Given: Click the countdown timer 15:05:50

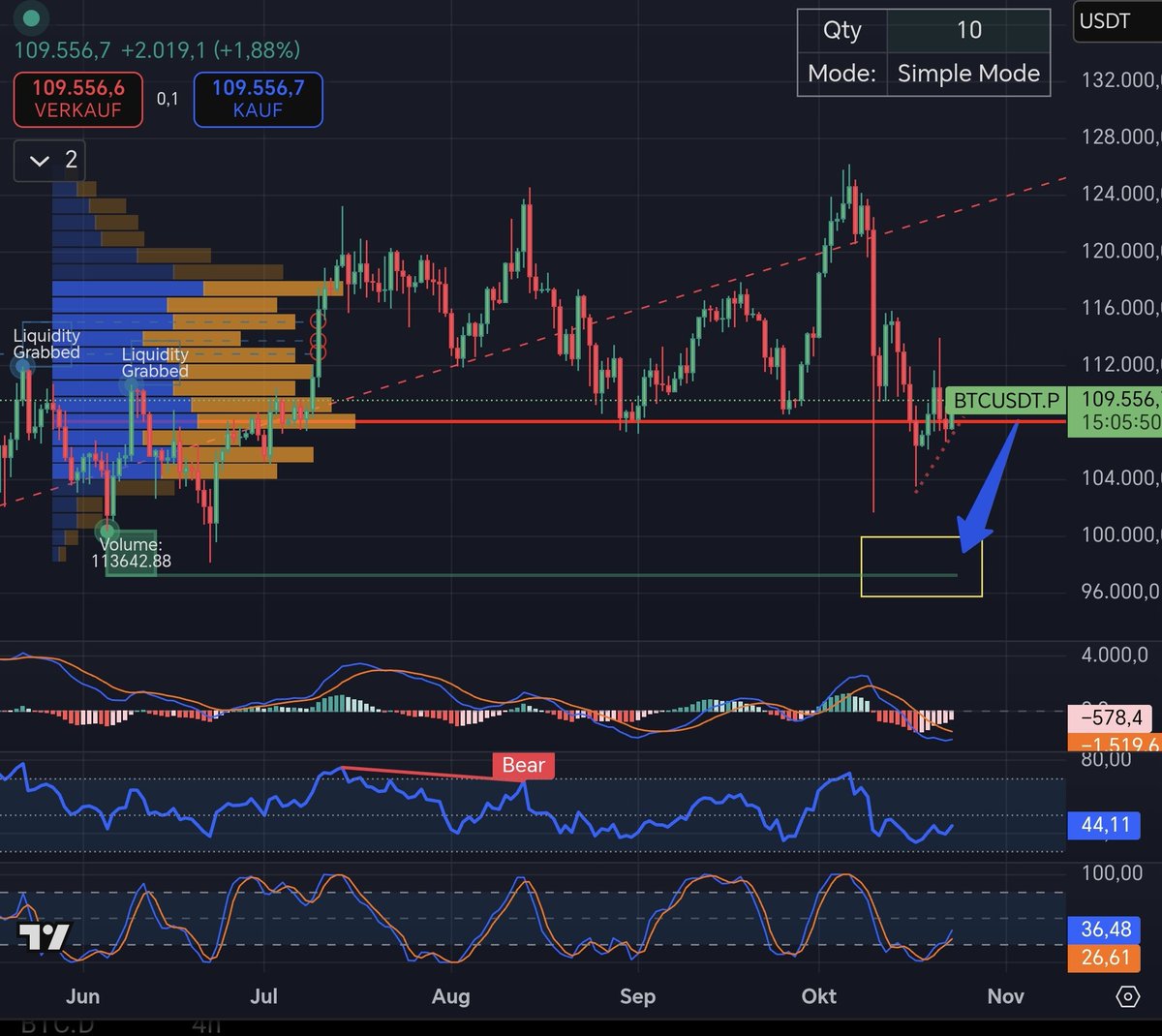Looking at the screenshot, I should tap(1120, 423).
